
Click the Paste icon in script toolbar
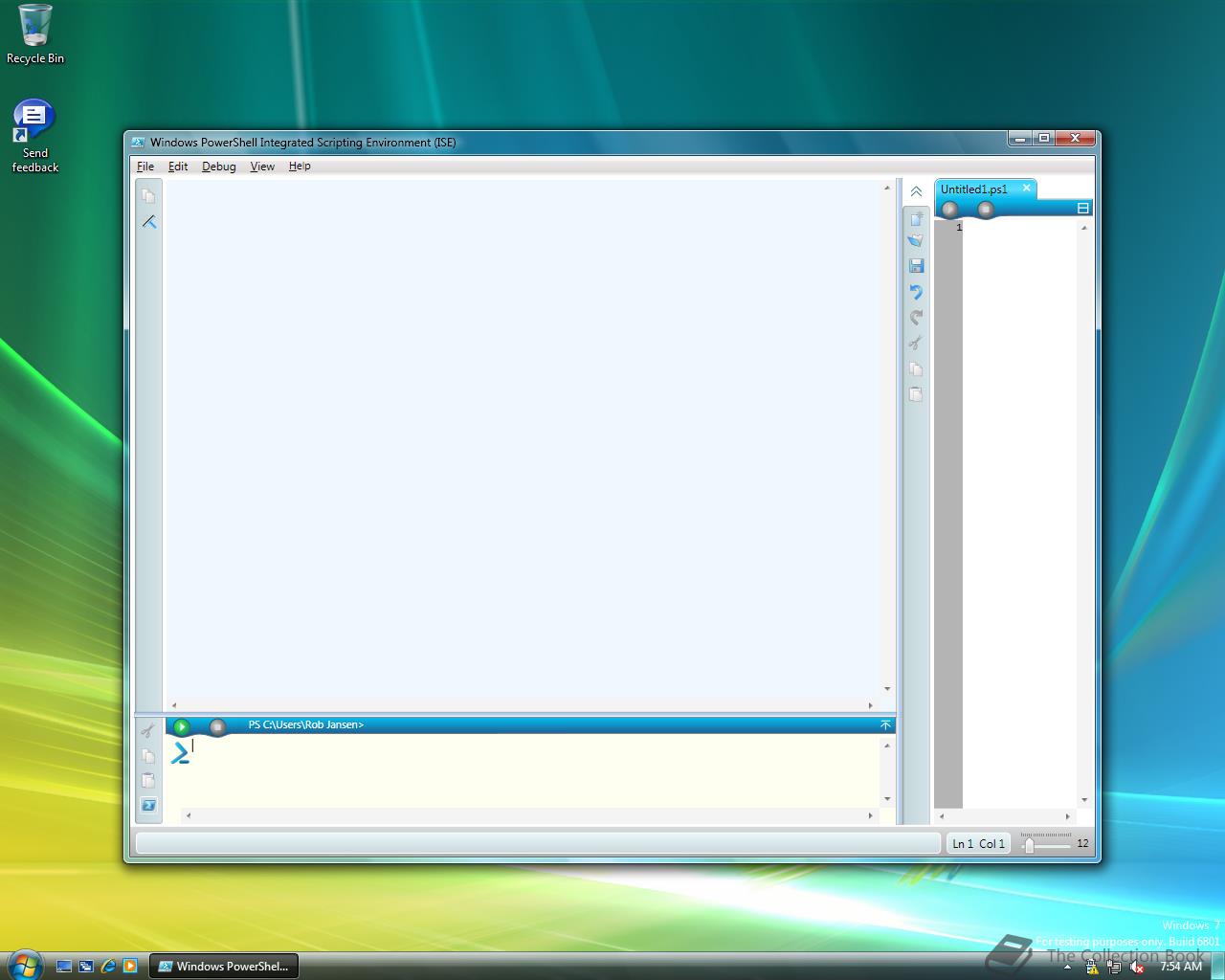(916, 393)
